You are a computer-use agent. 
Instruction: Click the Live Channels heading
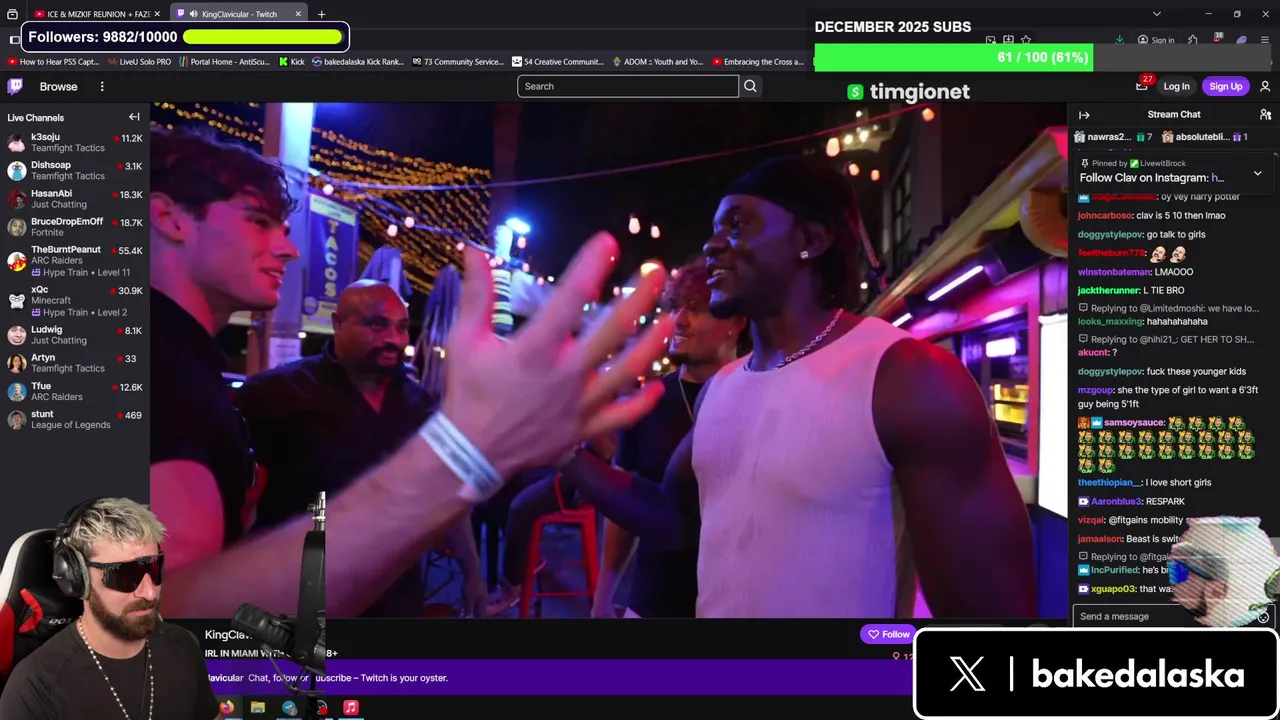click(x=36, y=117)
